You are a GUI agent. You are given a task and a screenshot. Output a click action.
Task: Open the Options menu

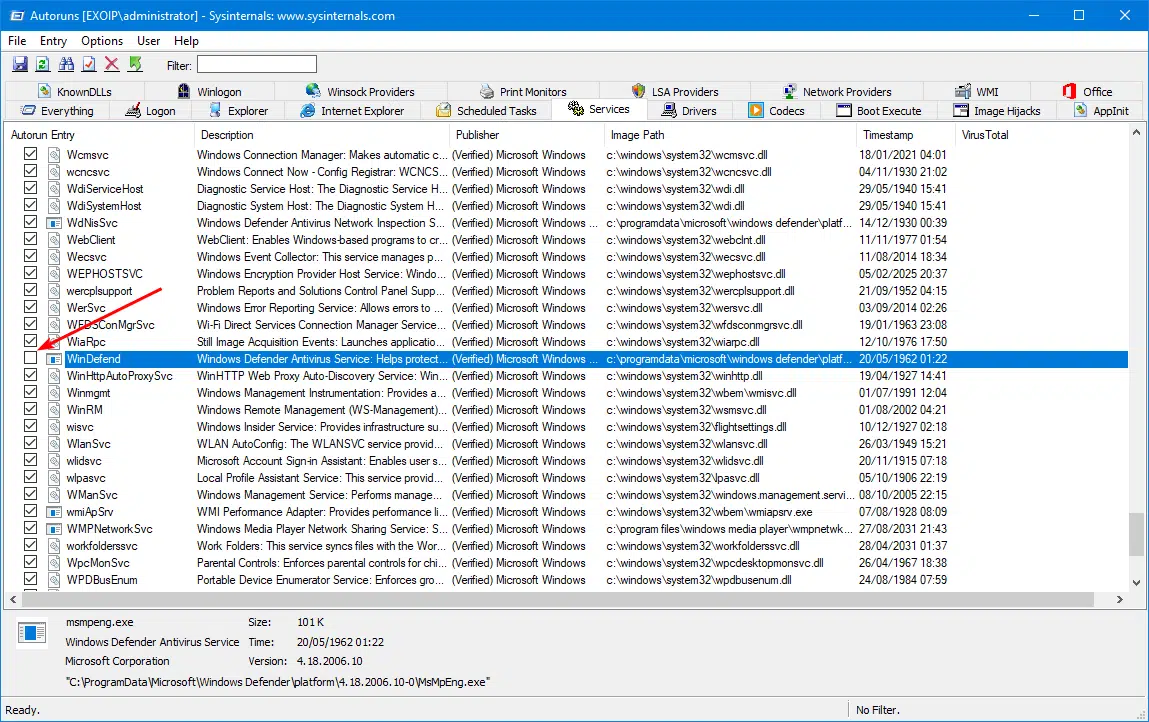[x=102, y=41]
